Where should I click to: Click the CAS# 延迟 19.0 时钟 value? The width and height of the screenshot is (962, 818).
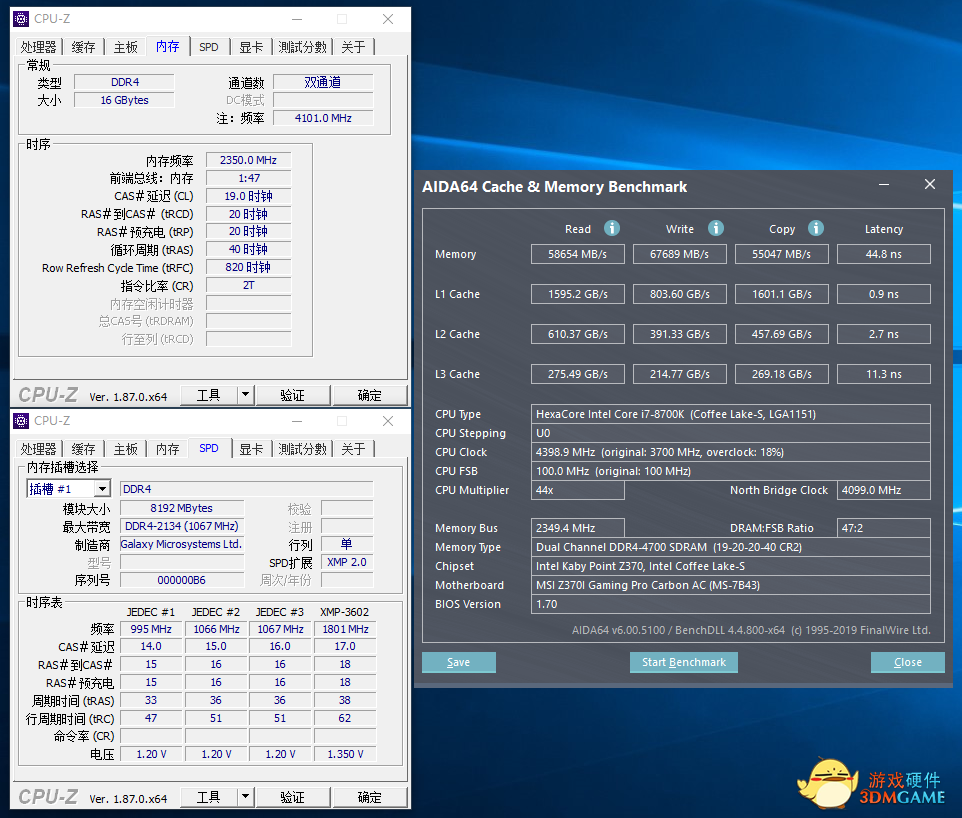point(248,196)
